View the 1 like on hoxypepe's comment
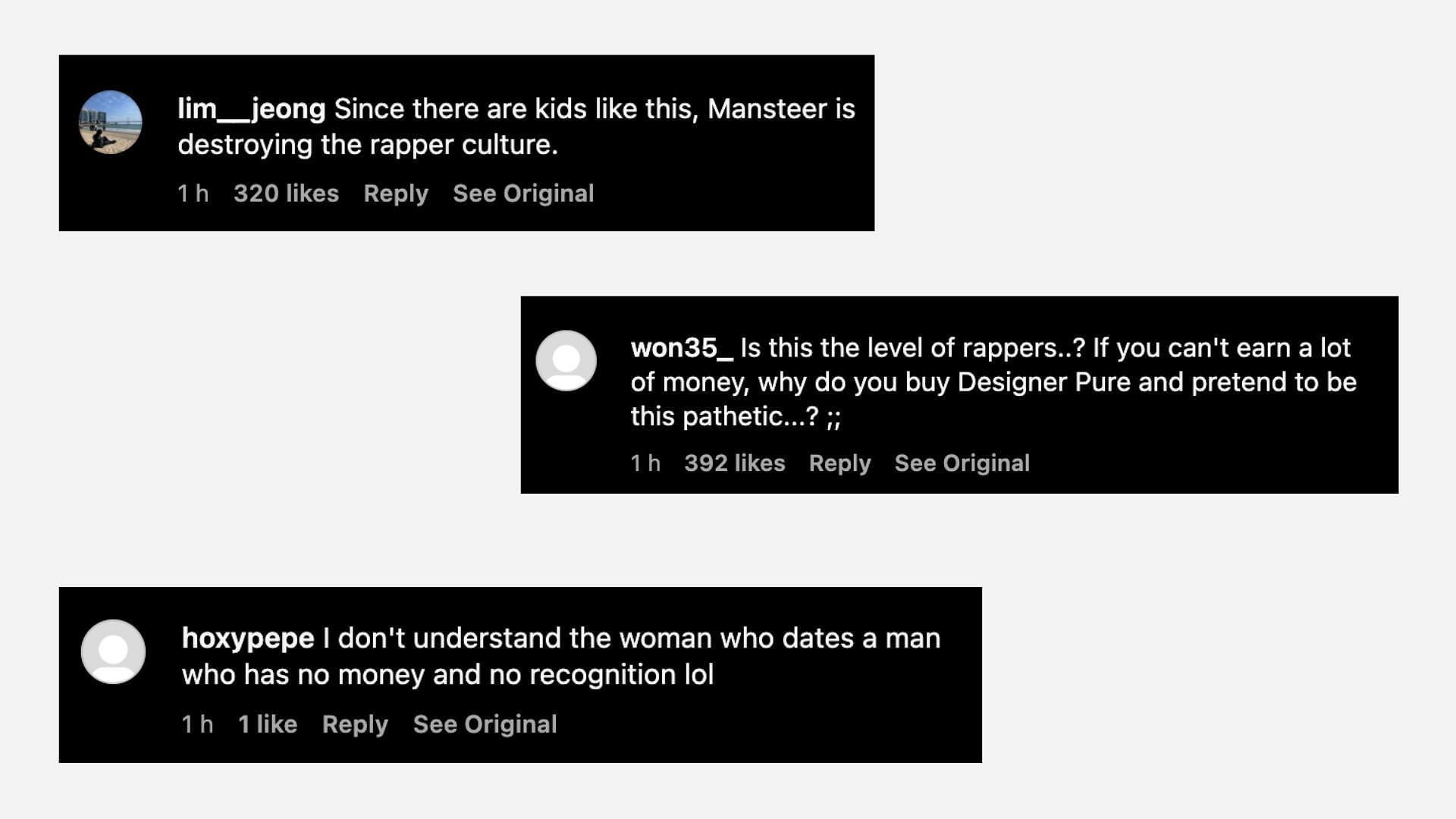The width and height of the screenshot is (1456, 819). pos(268,724)
